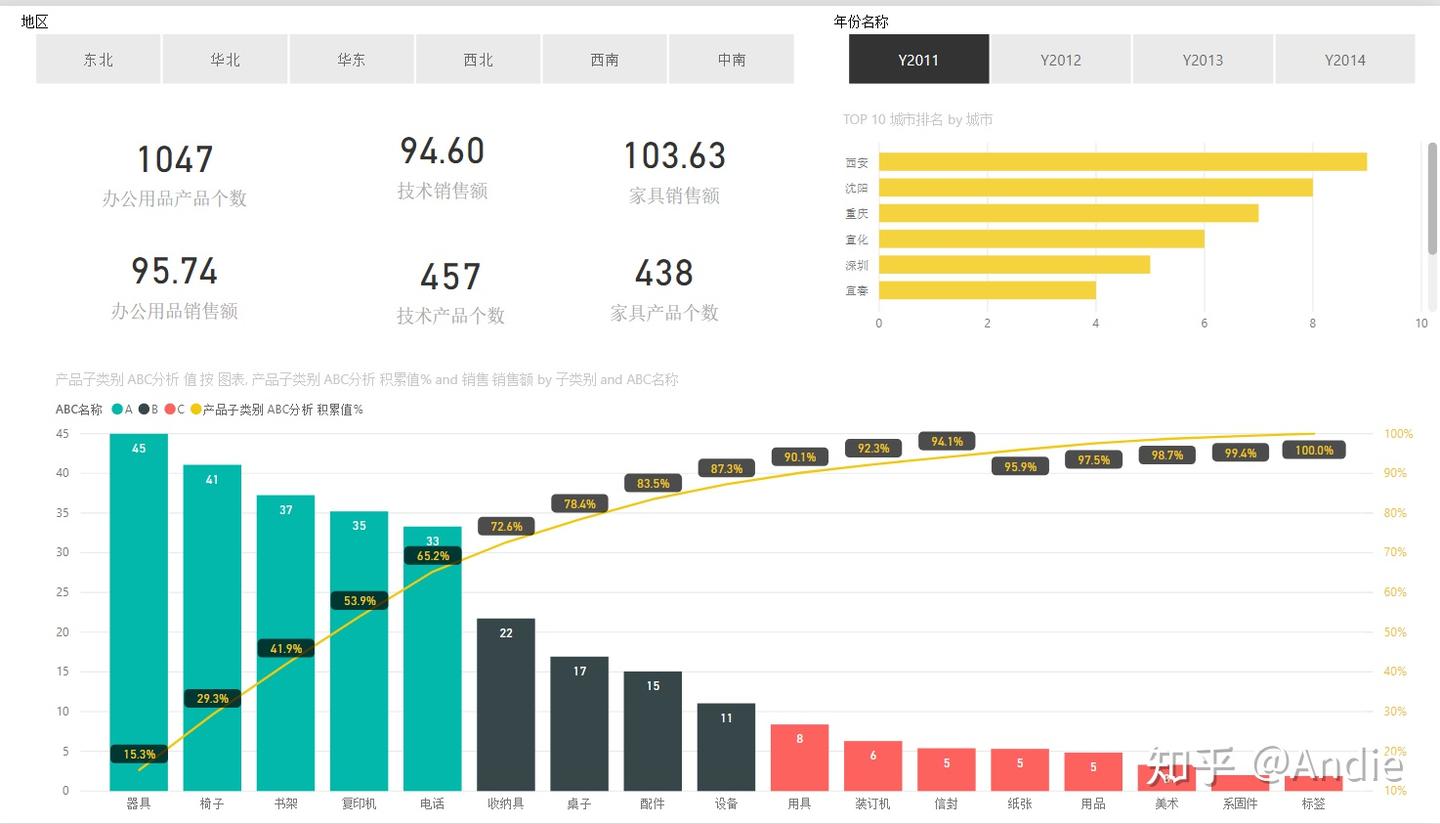Click the 87.3% cumulative label
This screenshot has width=1440, height=824.
(727, 468)
